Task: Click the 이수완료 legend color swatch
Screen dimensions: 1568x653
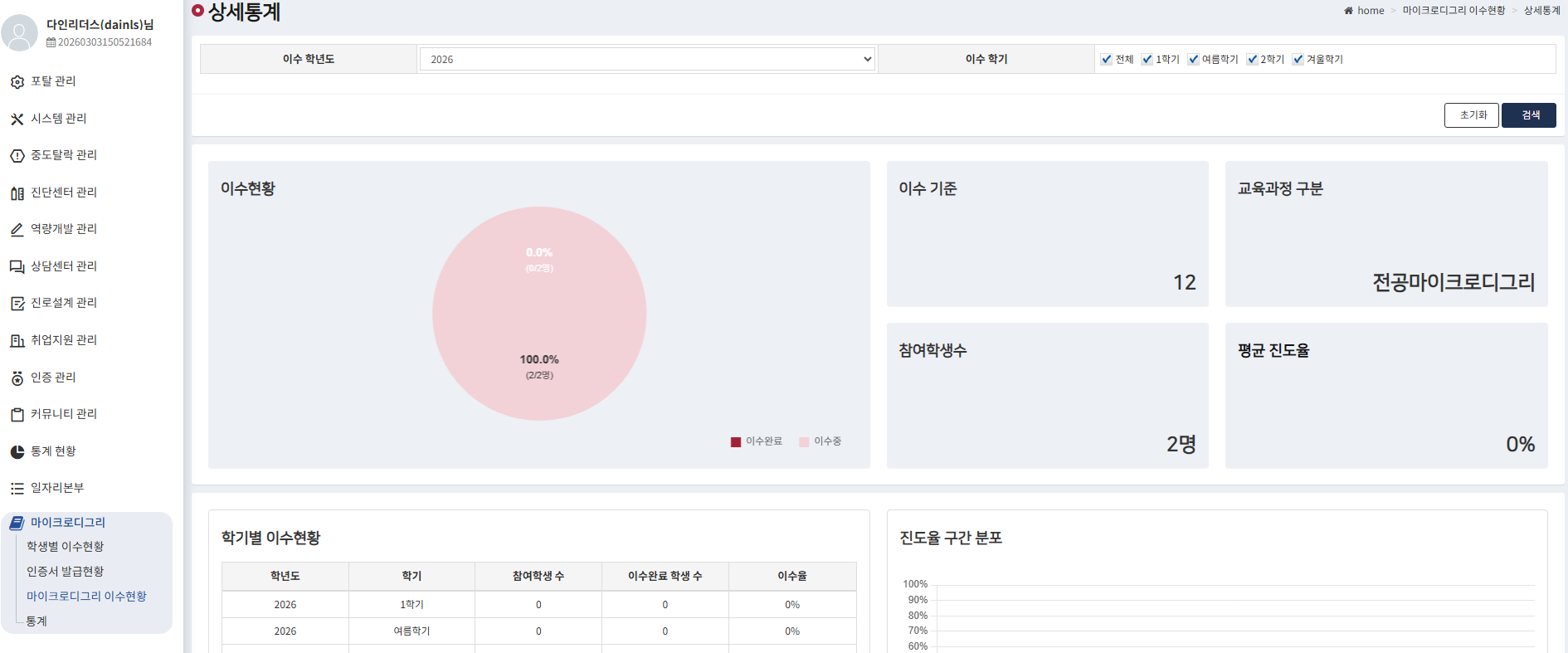Action: click(735, 442)
